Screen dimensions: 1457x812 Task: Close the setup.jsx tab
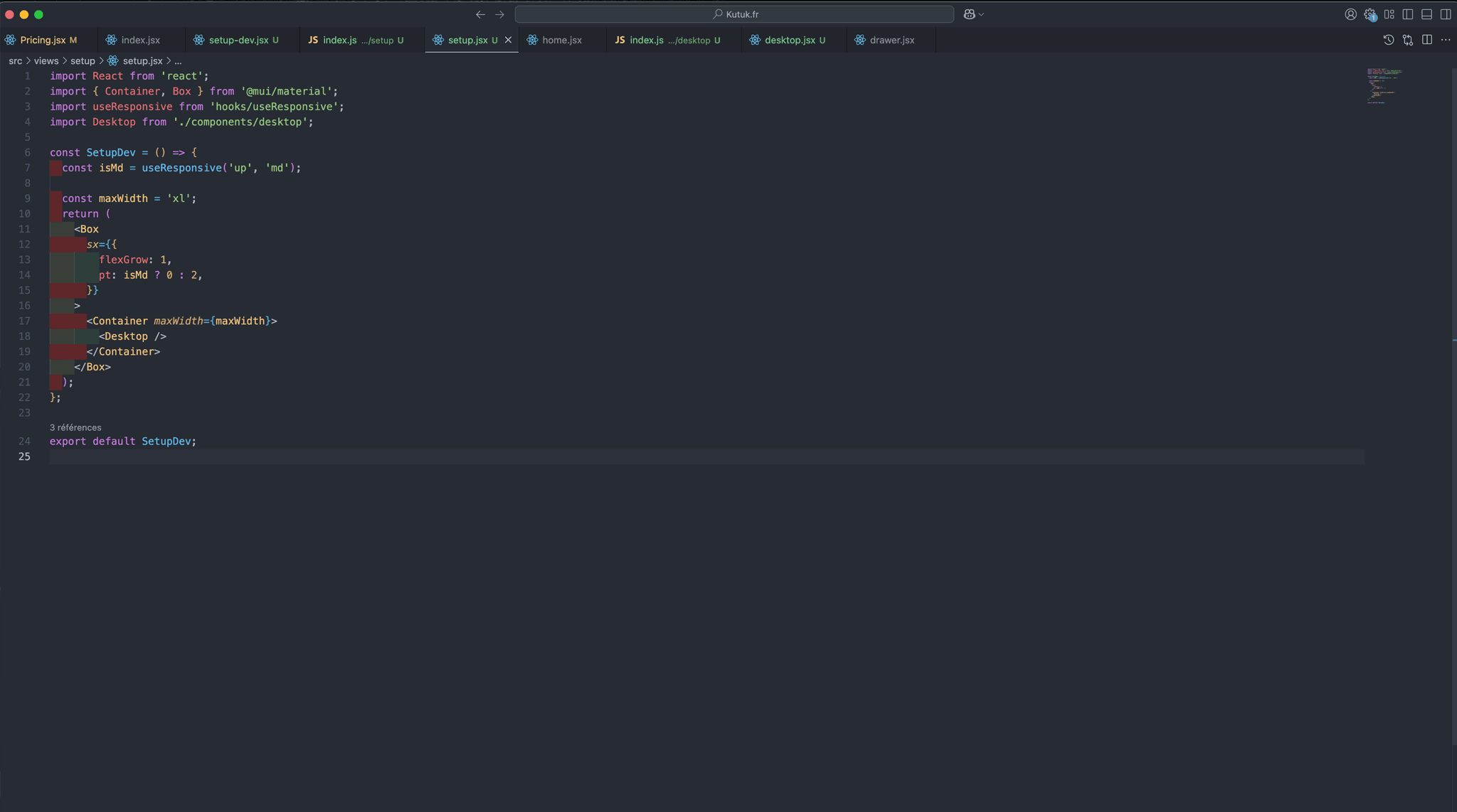[x=508, y=40]
